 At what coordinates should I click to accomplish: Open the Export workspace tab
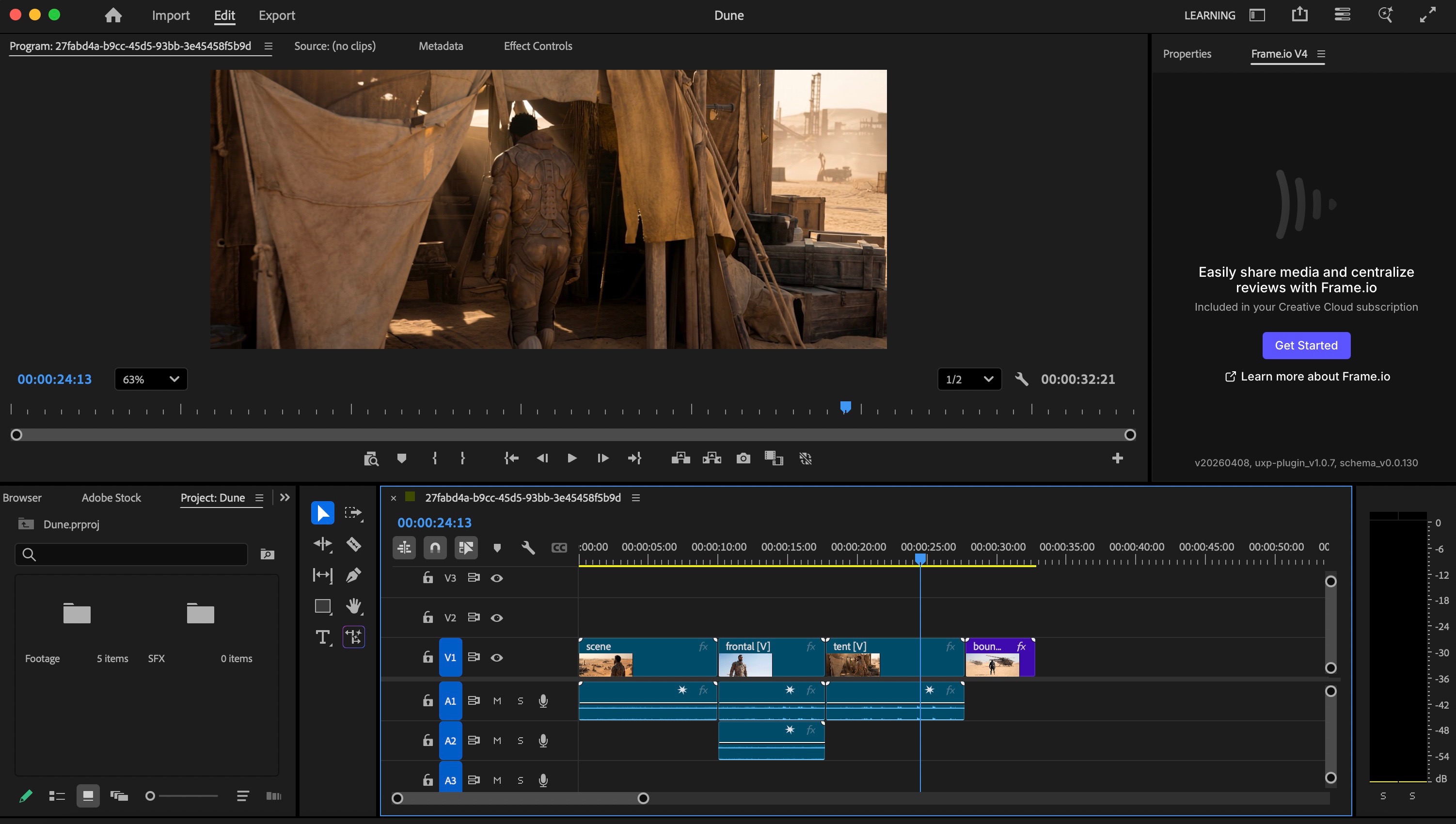277,16
